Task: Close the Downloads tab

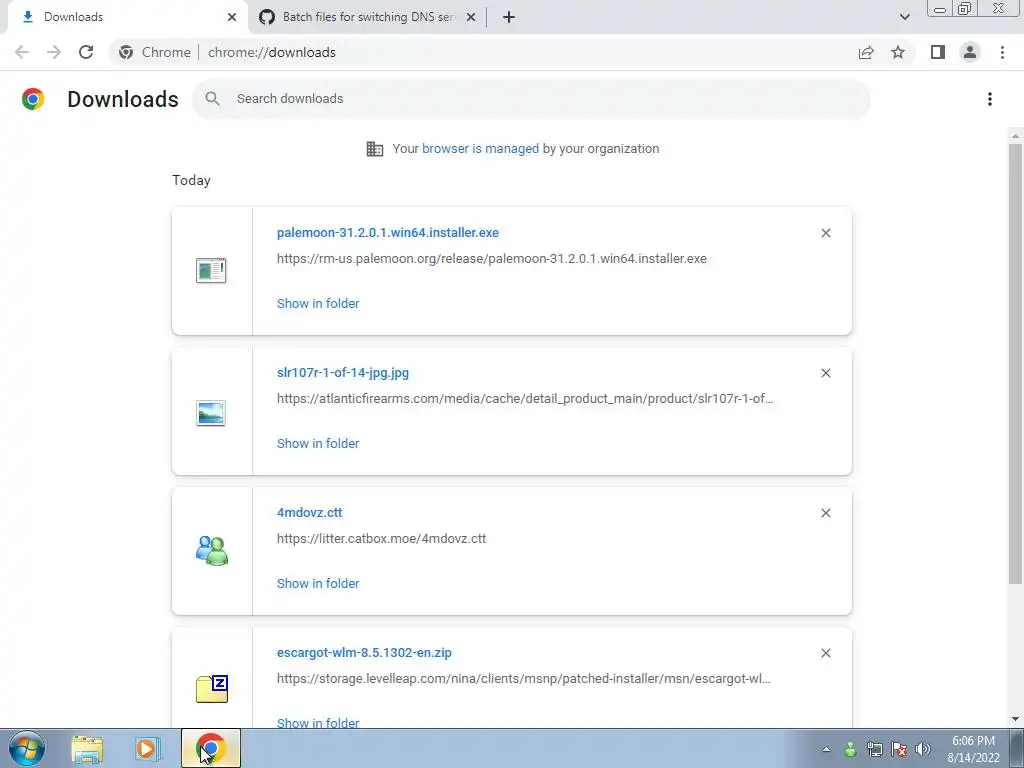Action: click(232, 17)
